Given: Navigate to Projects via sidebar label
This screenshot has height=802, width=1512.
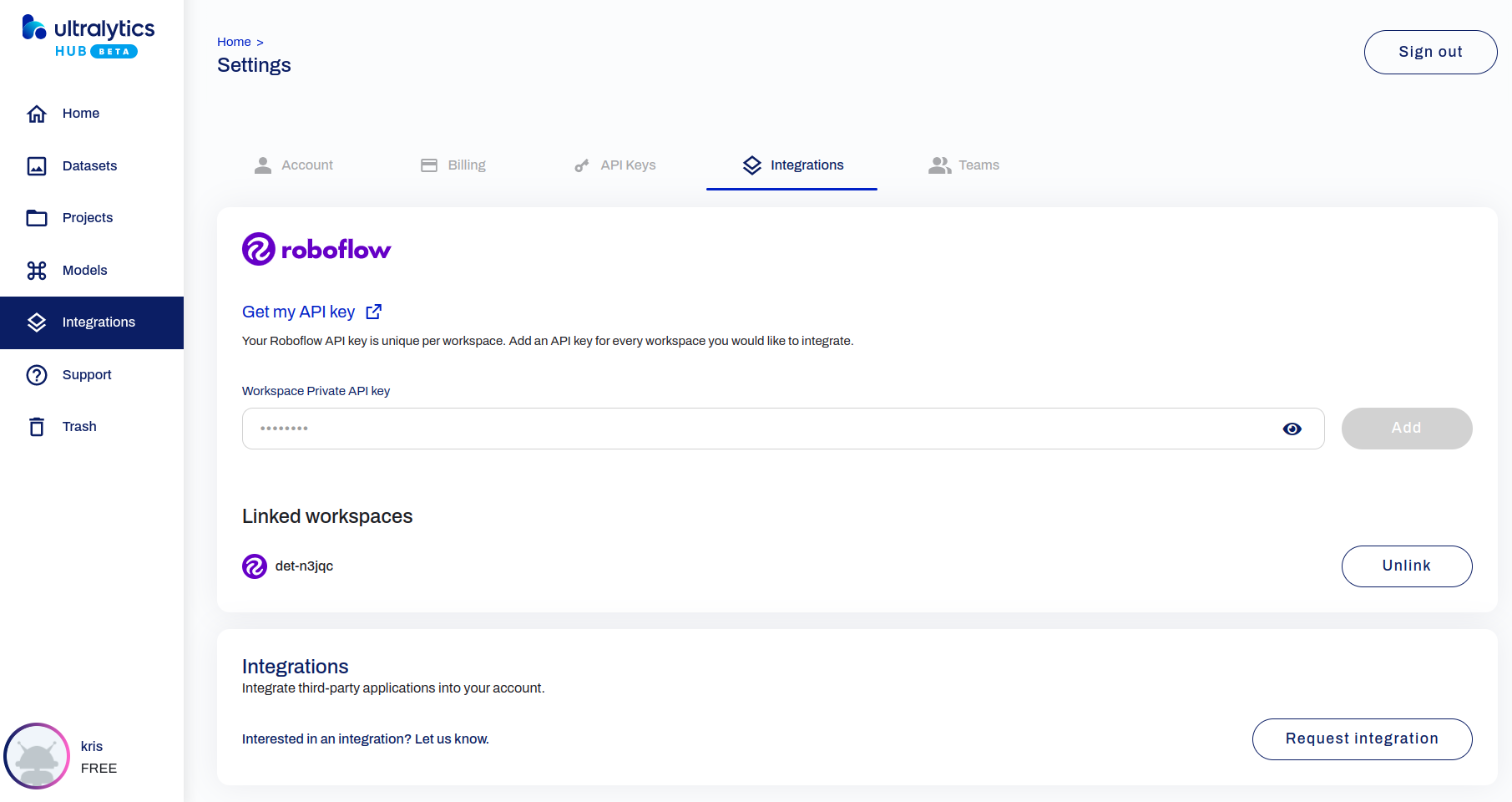Looking at the screenshot, I should [x=88, y=218].
